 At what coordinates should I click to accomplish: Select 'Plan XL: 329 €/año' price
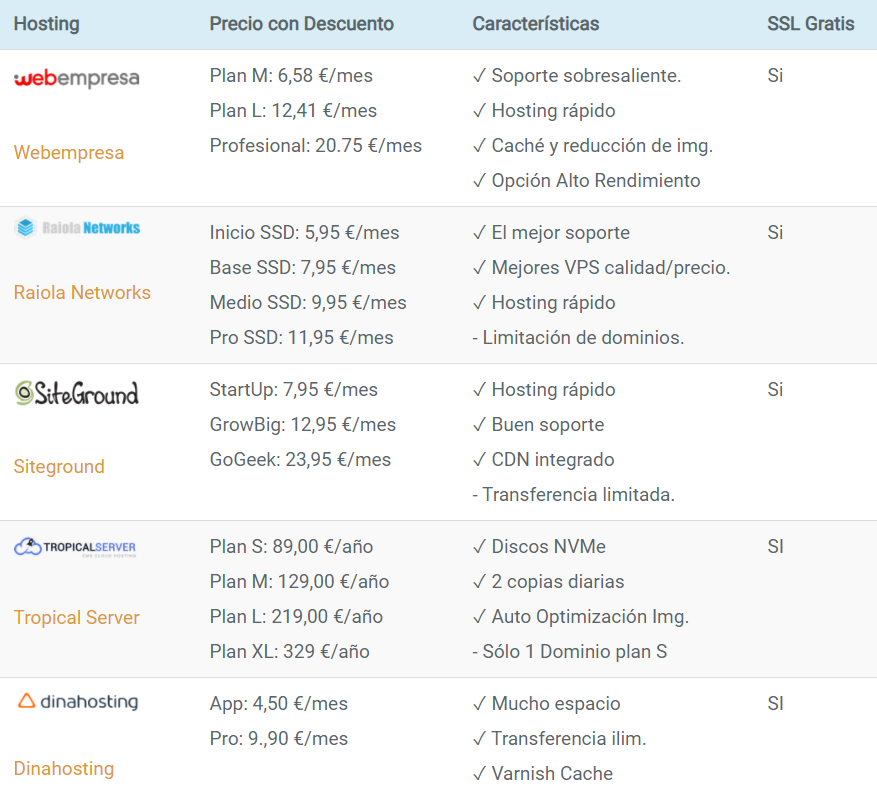point(290,652)
